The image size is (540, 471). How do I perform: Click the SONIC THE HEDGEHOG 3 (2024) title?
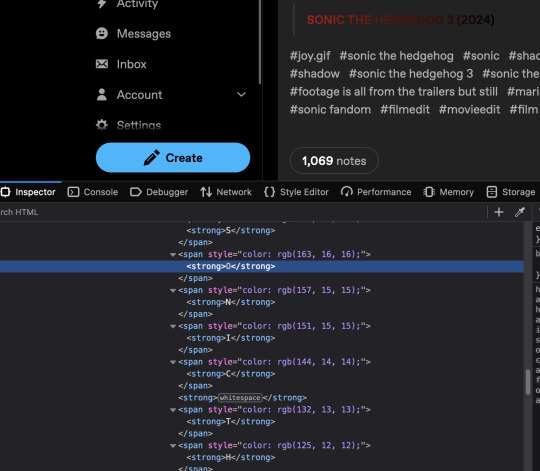(401, 20)
